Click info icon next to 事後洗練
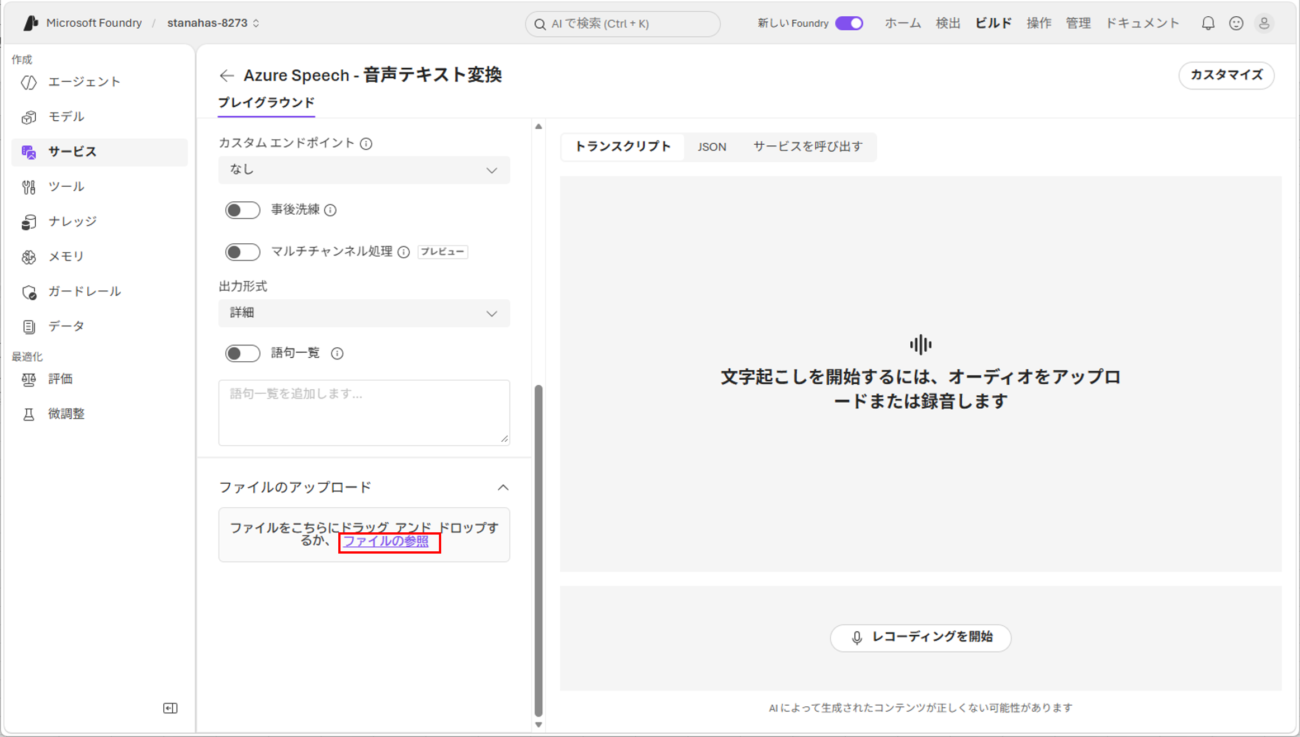 (330, 210)
